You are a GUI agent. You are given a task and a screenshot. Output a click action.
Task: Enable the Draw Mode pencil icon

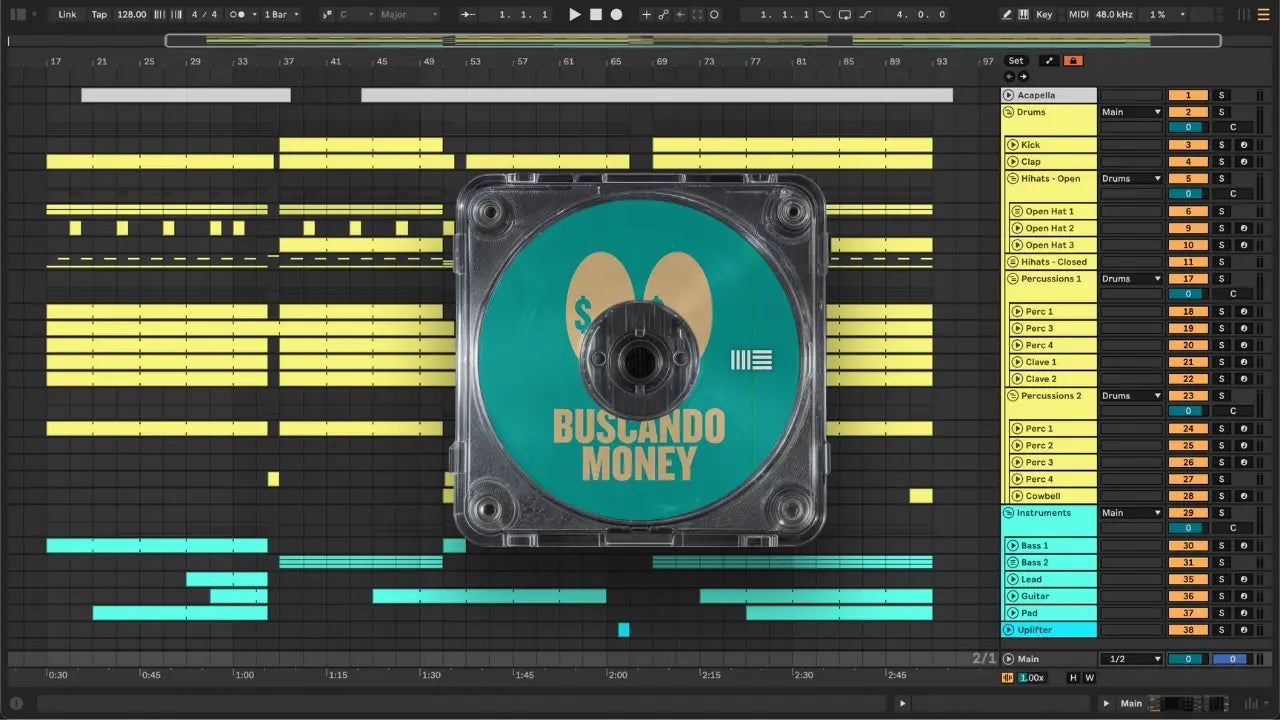[1007, 15]
